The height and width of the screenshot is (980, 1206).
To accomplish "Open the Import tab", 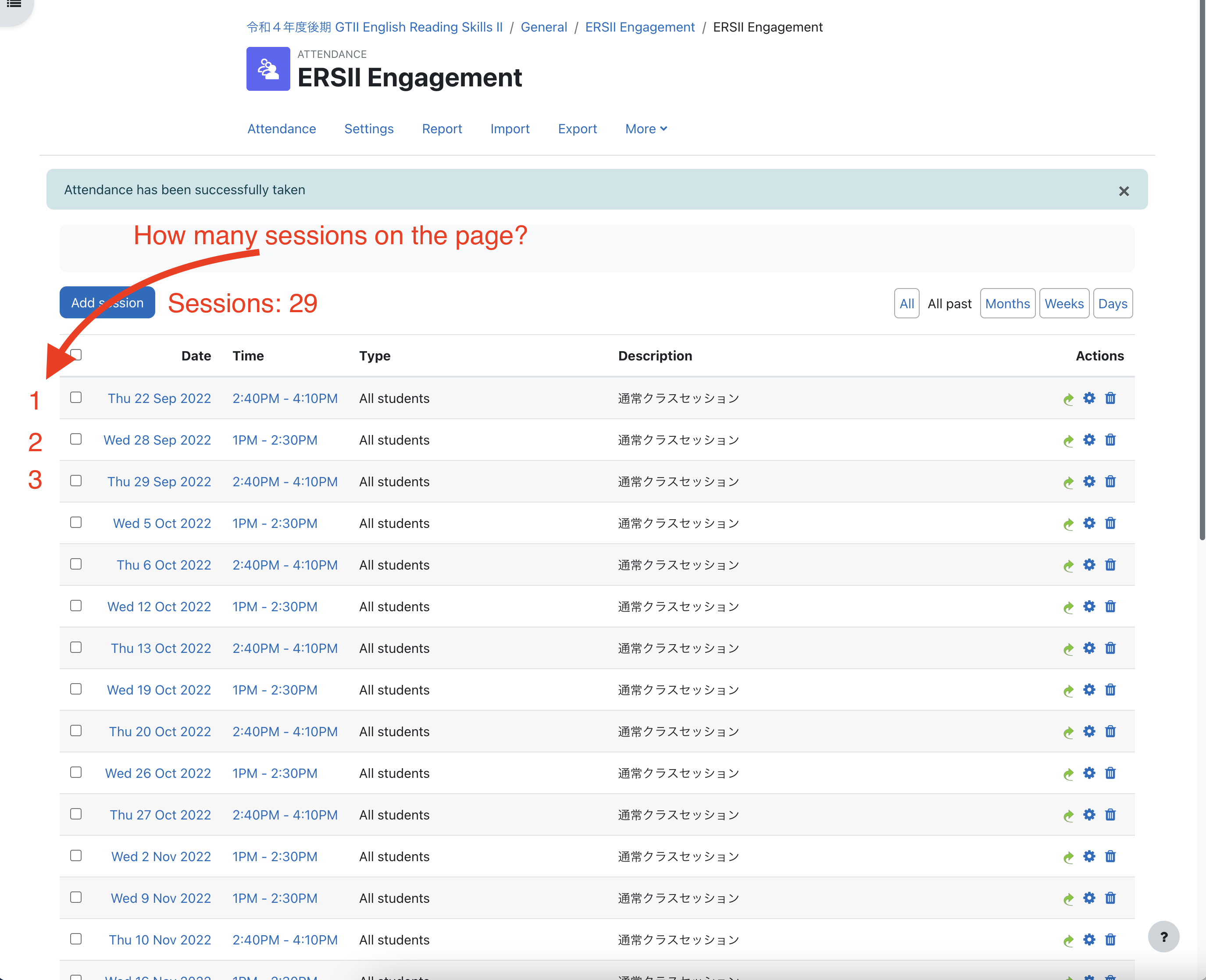I will coord(510,129).
